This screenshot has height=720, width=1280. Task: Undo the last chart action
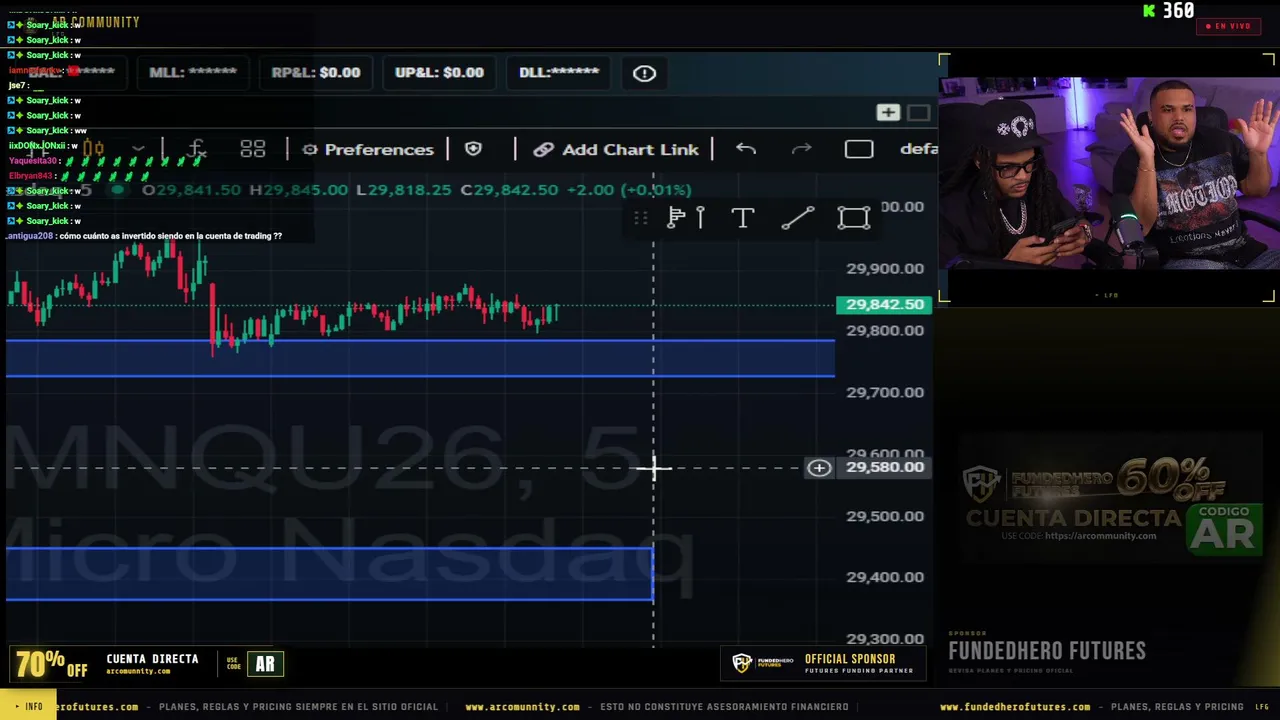pos(746,149)
